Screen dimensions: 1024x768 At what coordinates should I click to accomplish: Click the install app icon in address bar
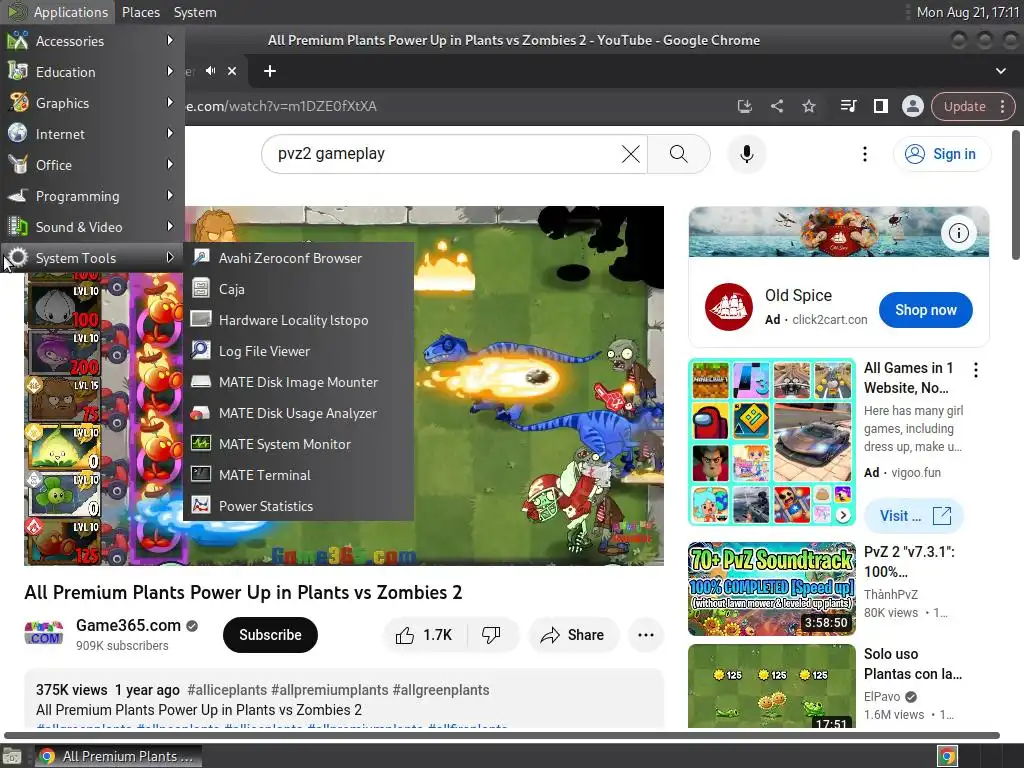744,106
